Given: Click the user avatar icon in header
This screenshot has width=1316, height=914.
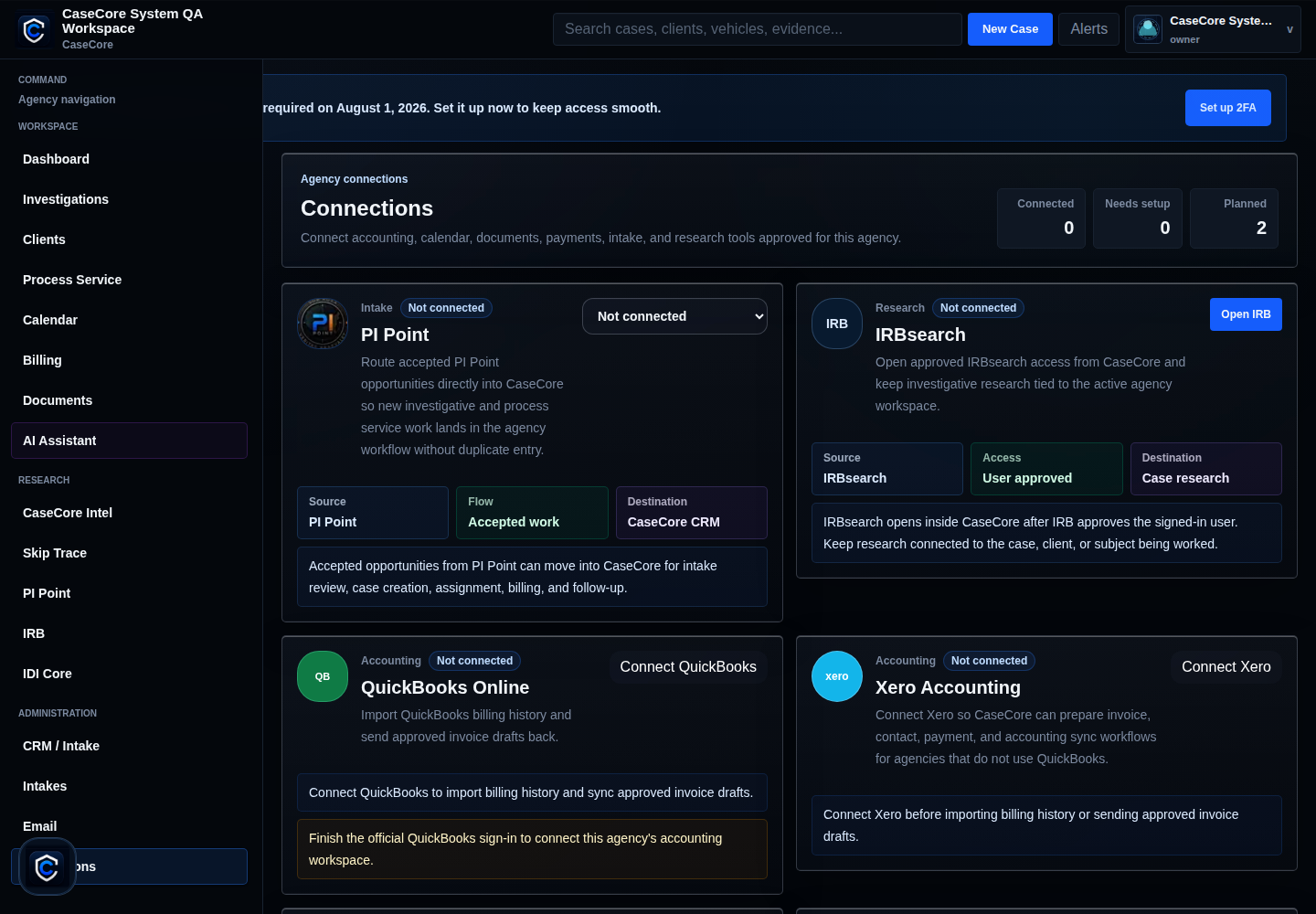Looking at the screenshot, I should click(x=1148, y=29).
